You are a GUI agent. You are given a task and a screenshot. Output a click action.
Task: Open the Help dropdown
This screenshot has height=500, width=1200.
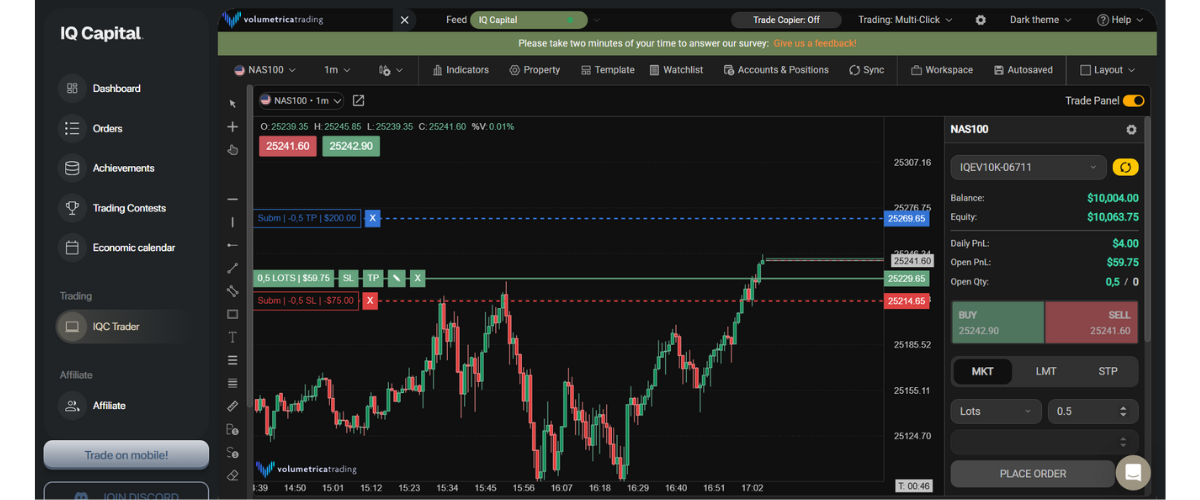[1119, 20]
